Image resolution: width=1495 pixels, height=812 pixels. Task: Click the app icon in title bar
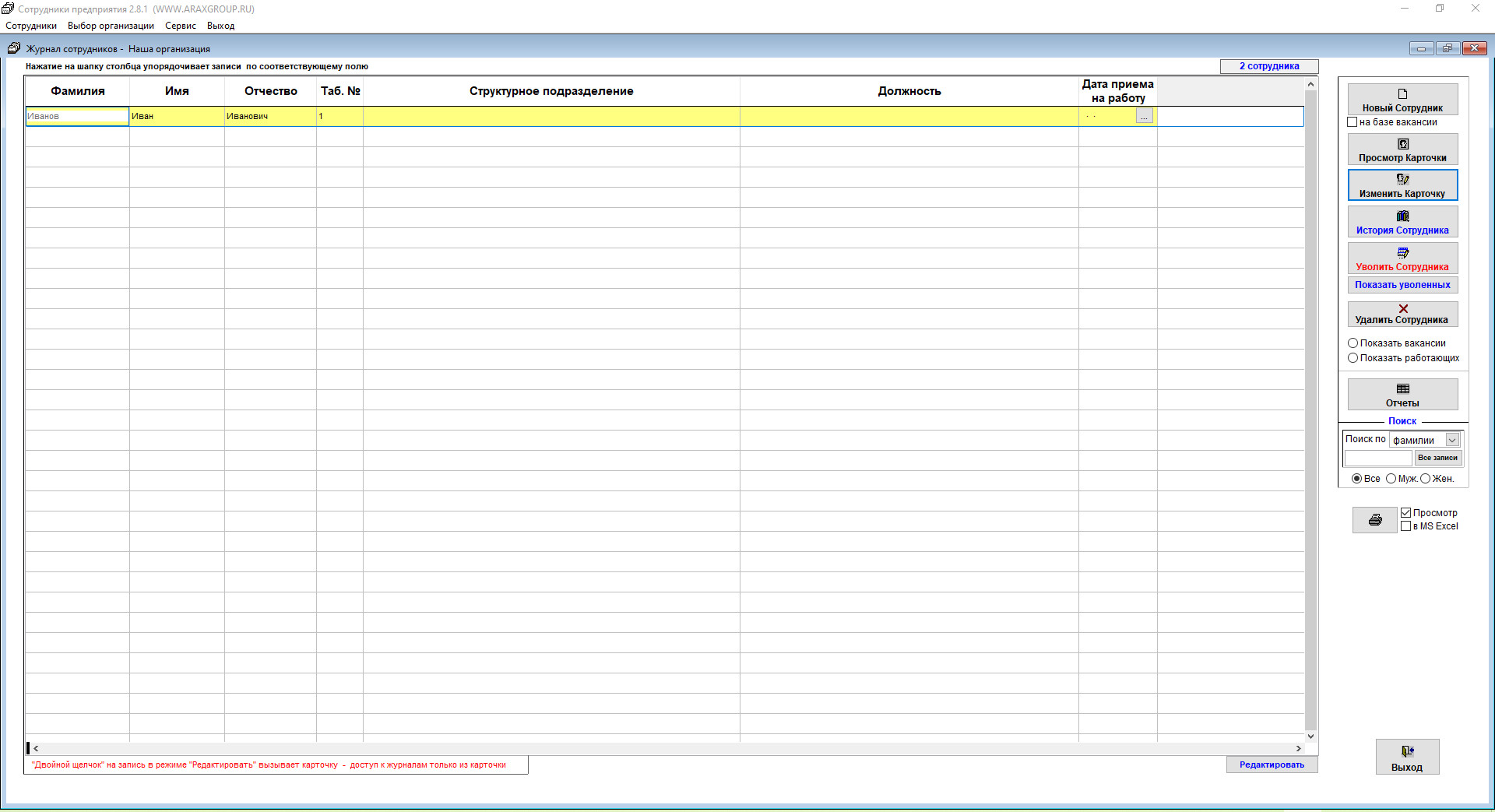(x=8, y=9)
